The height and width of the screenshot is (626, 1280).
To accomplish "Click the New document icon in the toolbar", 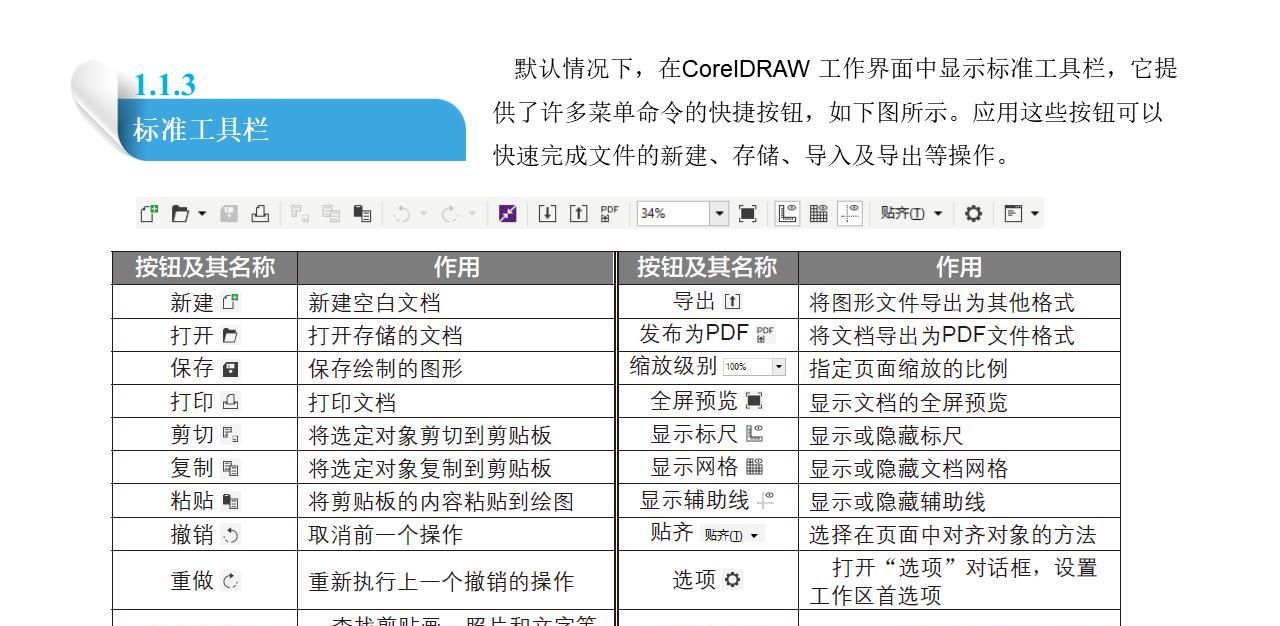I will (x=150, y=213).
